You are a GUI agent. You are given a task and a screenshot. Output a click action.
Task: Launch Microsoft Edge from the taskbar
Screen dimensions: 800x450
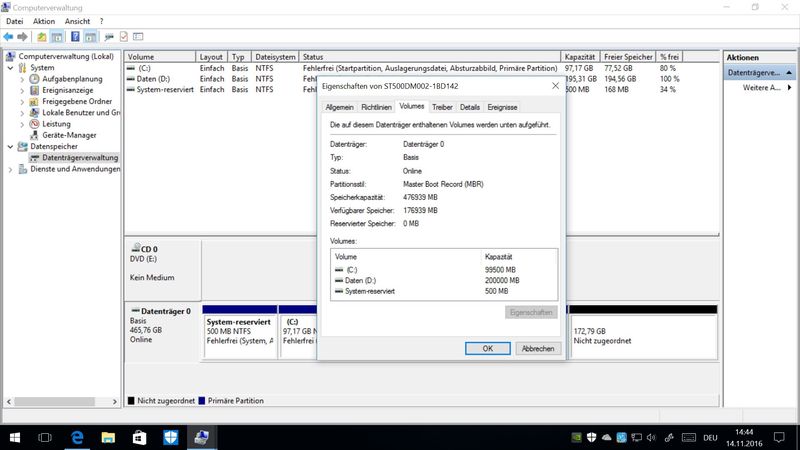tap(76, 437)
